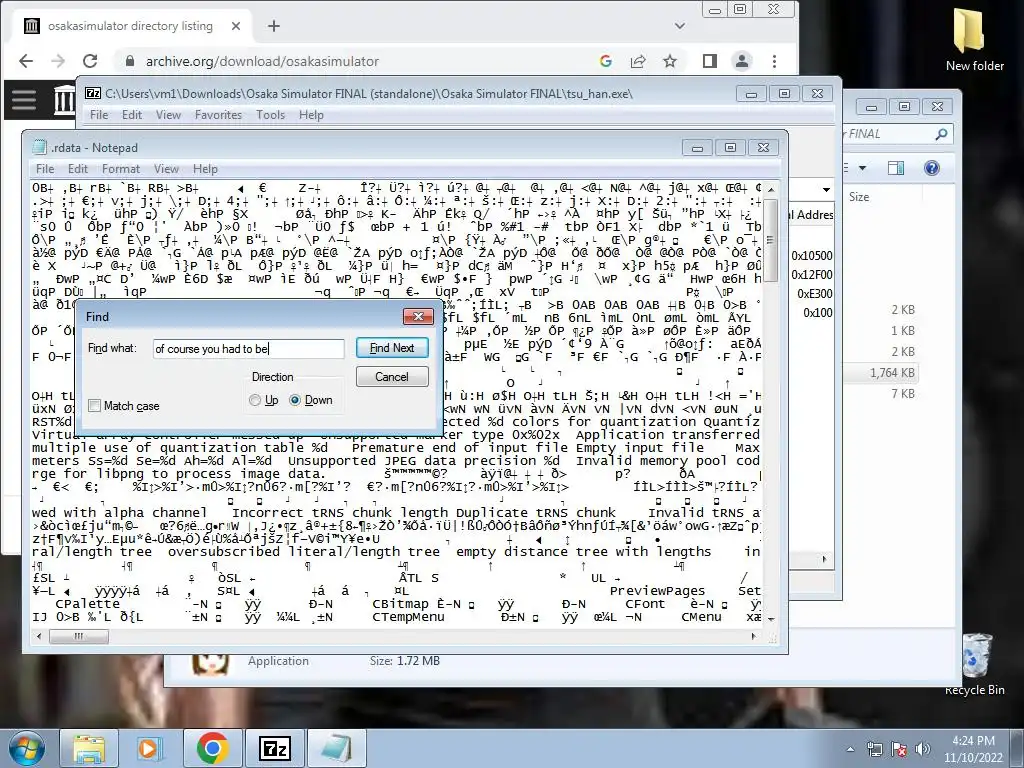The height and width of the screenshot is (768, 1024).
Task: Expand the 7-Zip panel dropdown arrow
Action: point(826,189)
